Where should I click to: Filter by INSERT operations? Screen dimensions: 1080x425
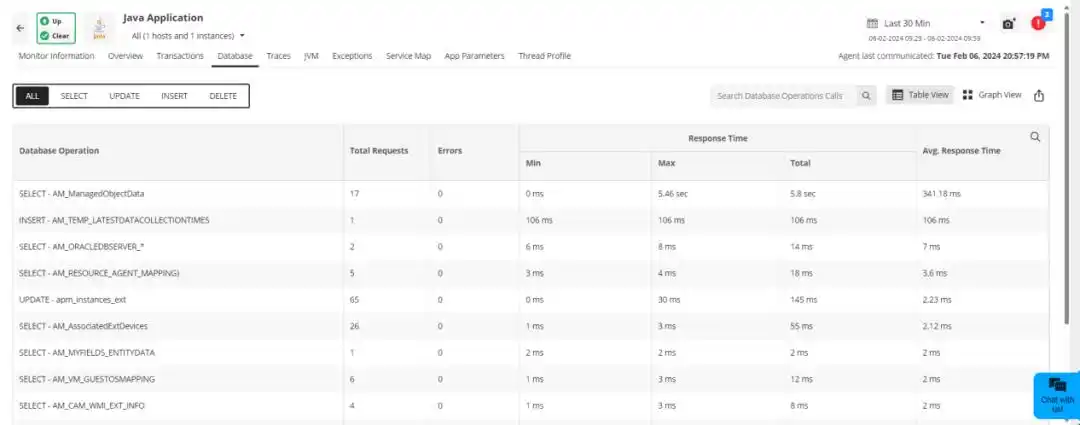pos(174,96)
